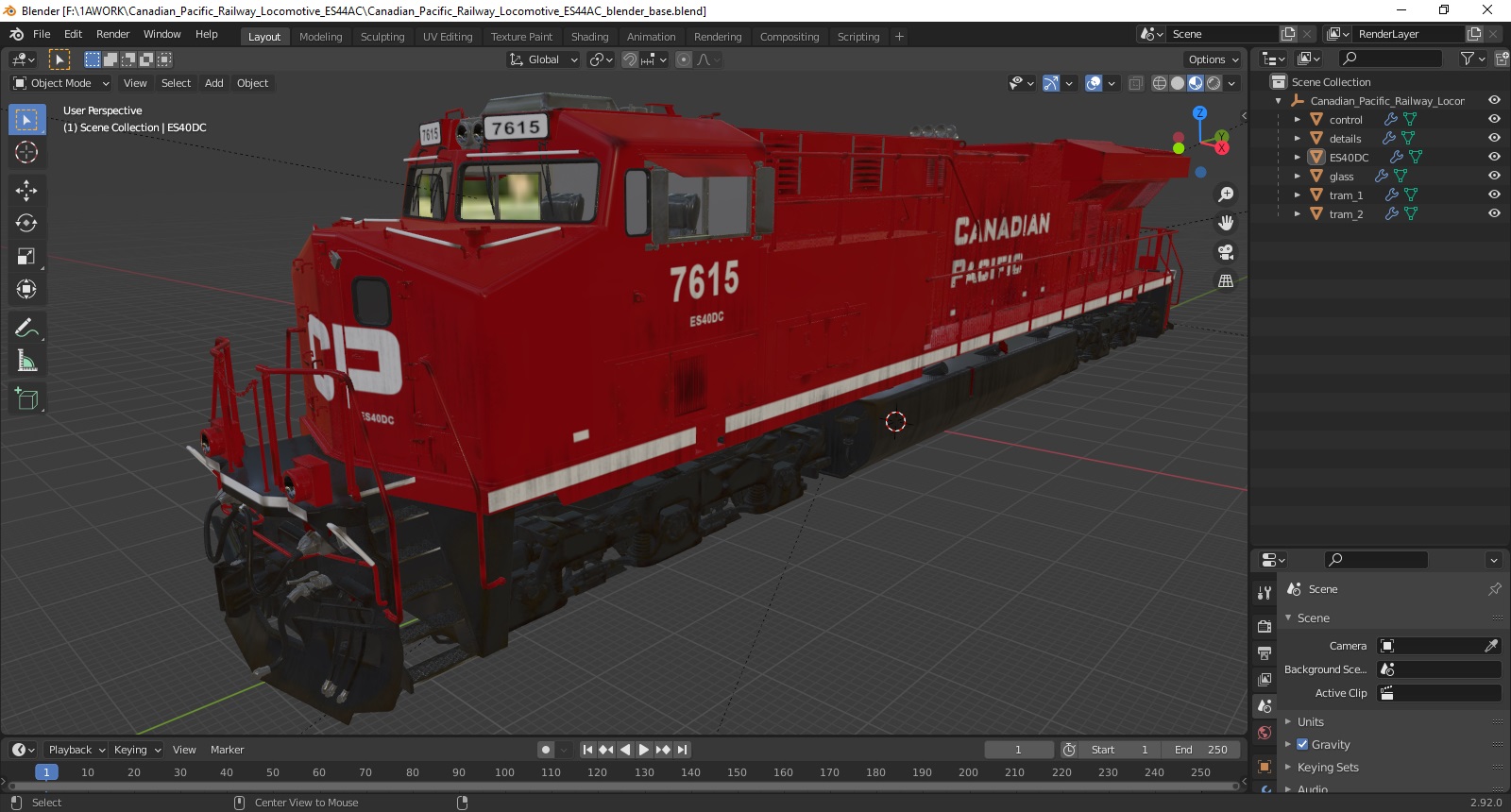1511x812 pixels.
Task: Hide the ES40DC object in outliner
Action: coord(1494,157)
